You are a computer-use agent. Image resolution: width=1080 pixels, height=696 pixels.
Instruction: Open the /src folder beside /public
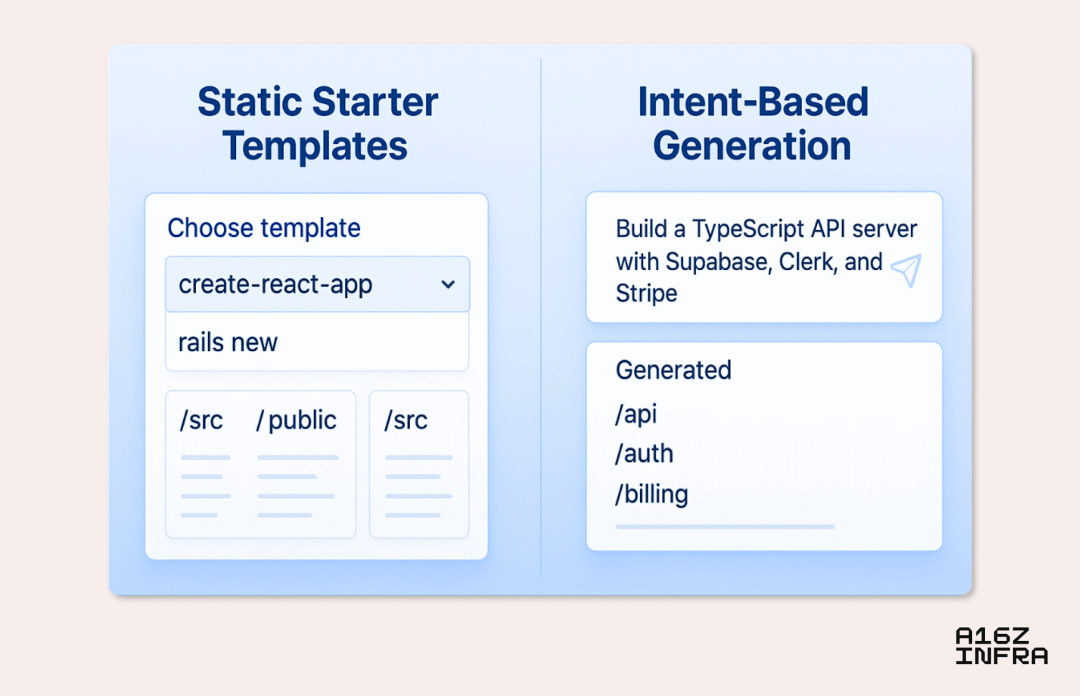pos(201,420)
